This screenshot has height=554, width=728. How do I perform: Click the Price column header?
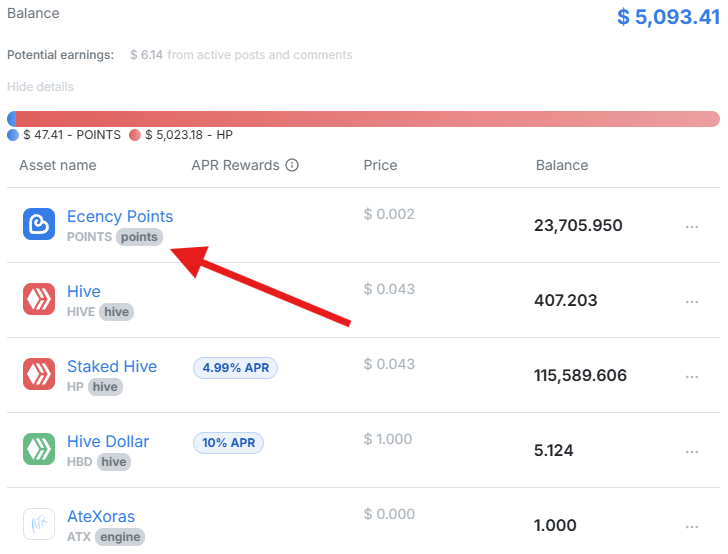point(380,165)
